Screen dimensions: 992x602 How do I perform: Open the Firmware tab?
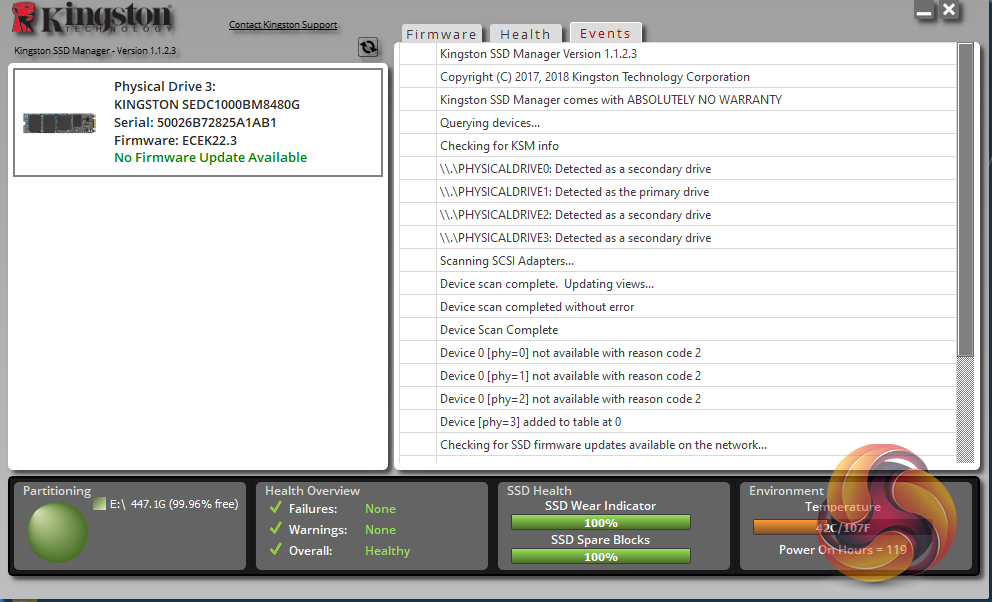point(442,34)
